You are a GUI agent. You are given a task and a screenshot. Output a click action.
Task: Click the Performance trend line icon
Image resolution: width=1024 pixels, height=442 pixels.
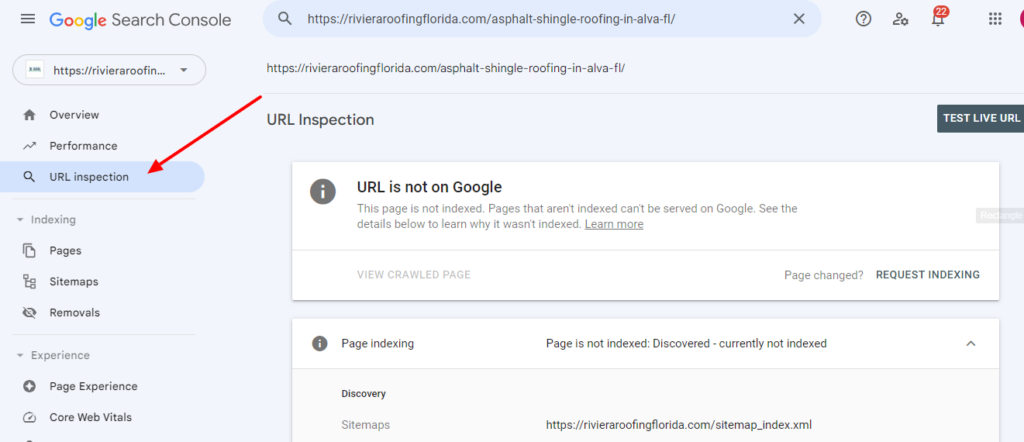click(x=29, y=146)
